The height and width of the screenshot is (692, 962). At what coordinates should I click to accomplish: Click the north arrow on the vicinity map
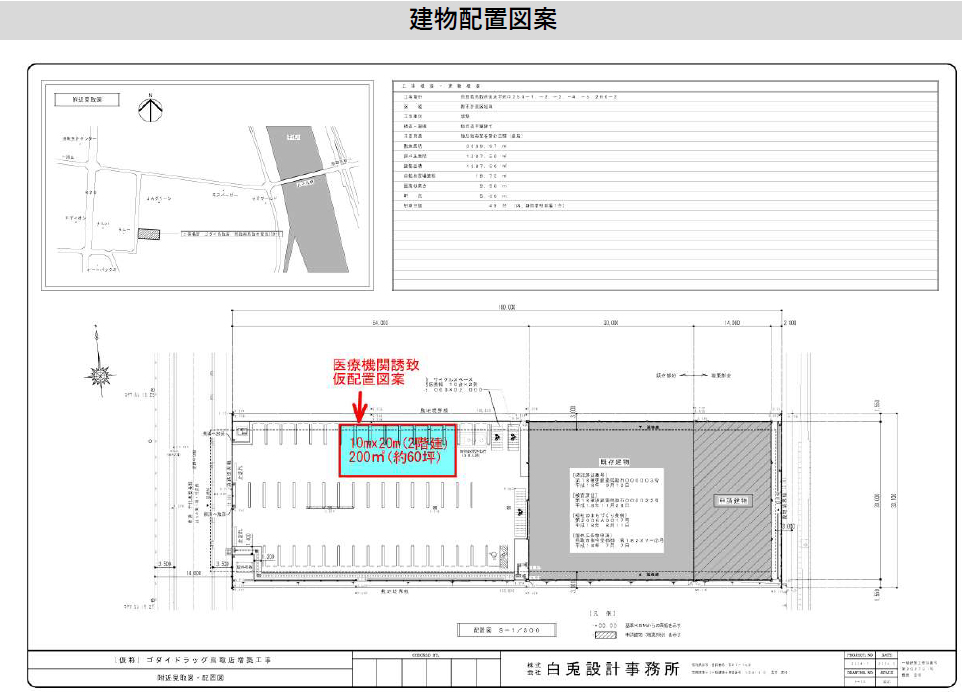(148, 108)
